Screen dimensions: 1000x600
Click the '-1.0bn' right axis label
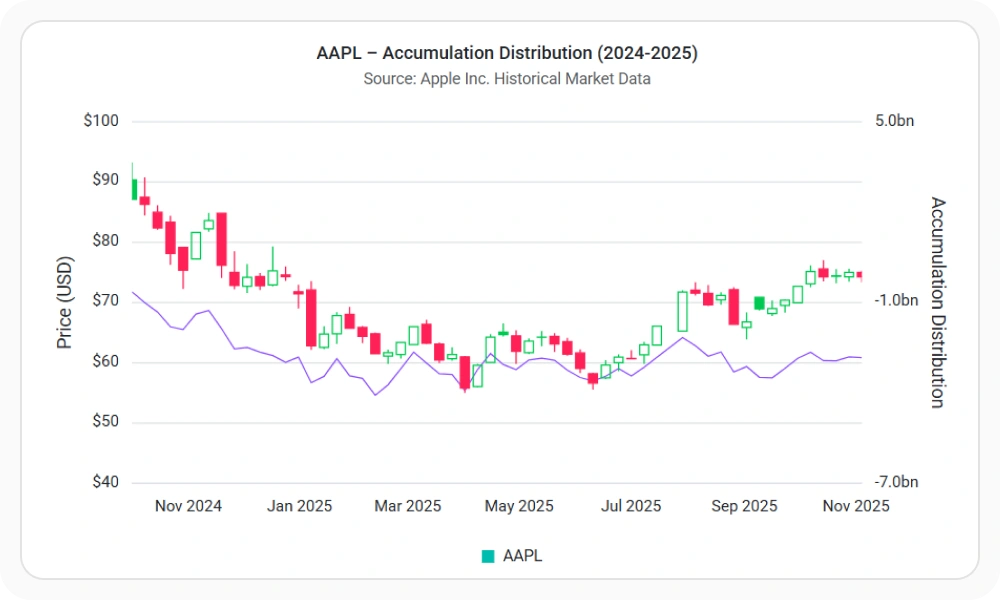pos(896,300)
